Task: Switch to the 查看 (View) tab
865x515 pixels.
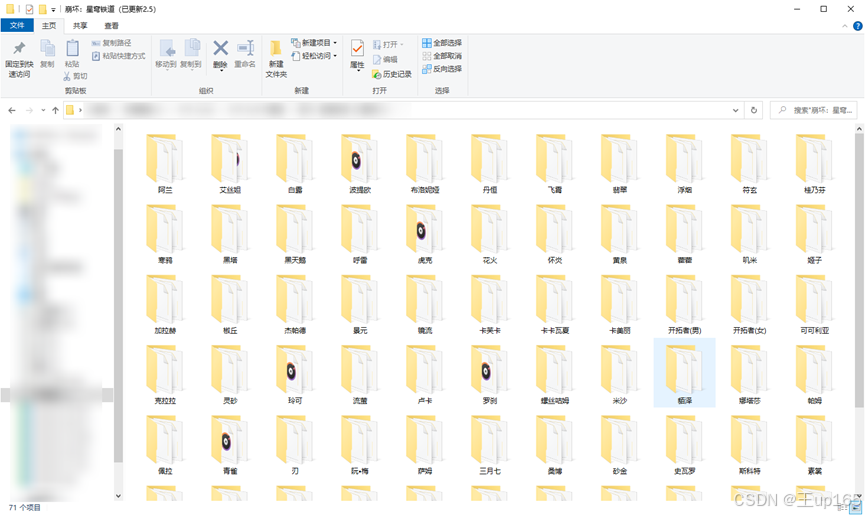Action: (x=111, y=25)
